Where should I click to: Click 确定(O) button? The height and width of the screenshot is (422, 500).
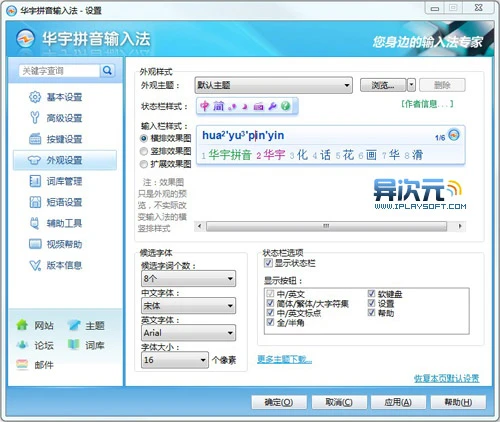coord(279,402)
